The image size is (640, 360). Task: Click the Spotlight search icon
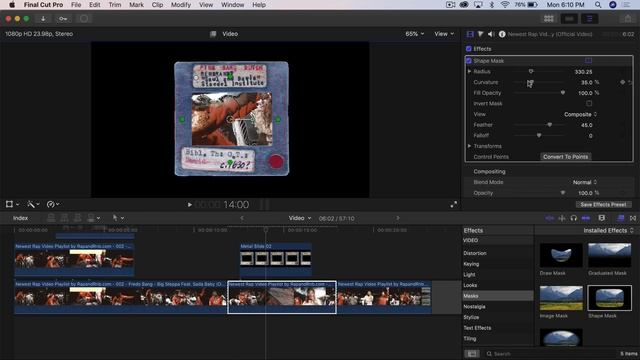(x=598, y=5)
